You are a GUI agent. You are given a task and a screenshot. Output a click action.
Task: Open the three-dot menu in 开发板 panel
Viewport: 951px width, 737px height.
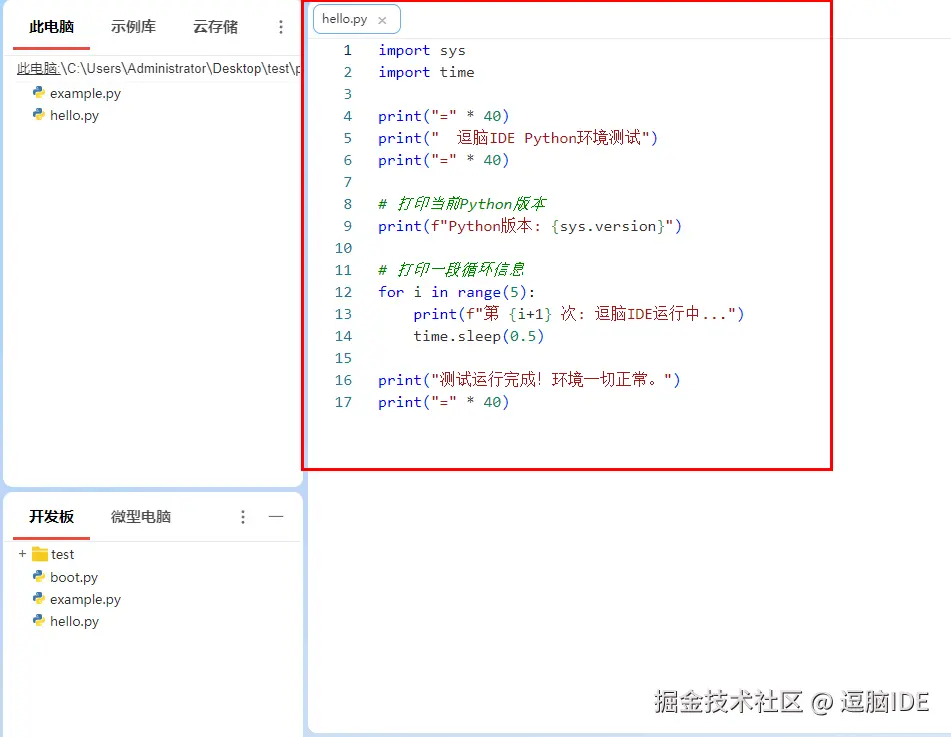(x=243, y=517)
